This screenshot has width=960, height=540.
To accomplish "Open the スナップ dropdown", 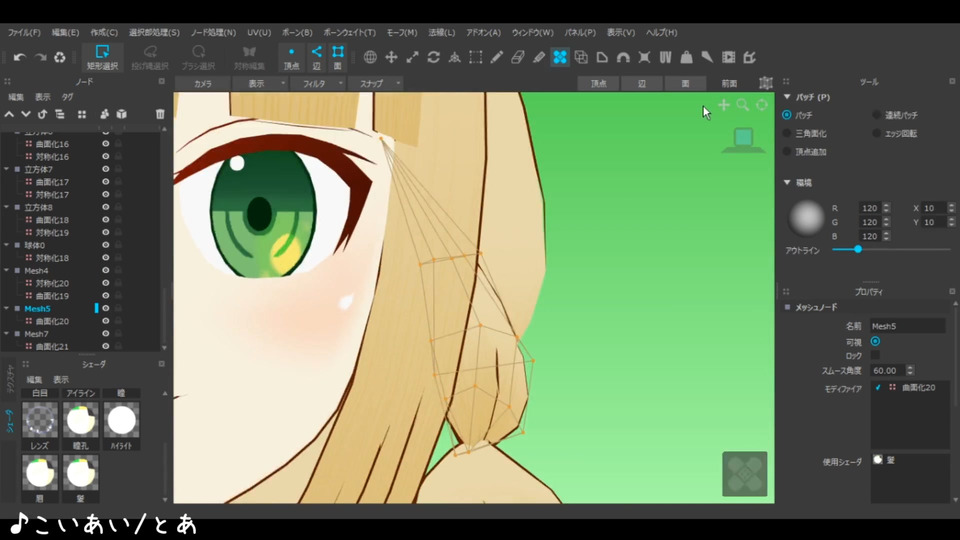I will 374,83.
